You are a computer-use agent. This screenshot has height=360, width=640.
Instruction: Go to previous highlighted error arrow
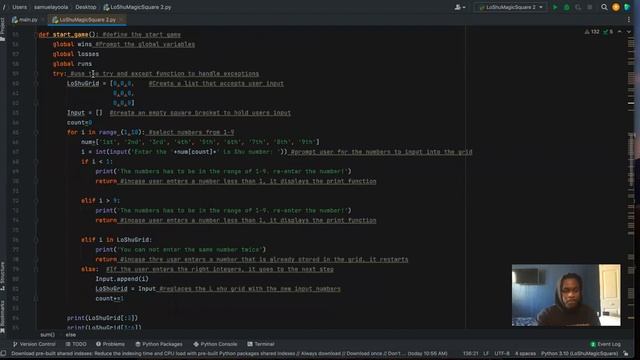click(620, 31)
